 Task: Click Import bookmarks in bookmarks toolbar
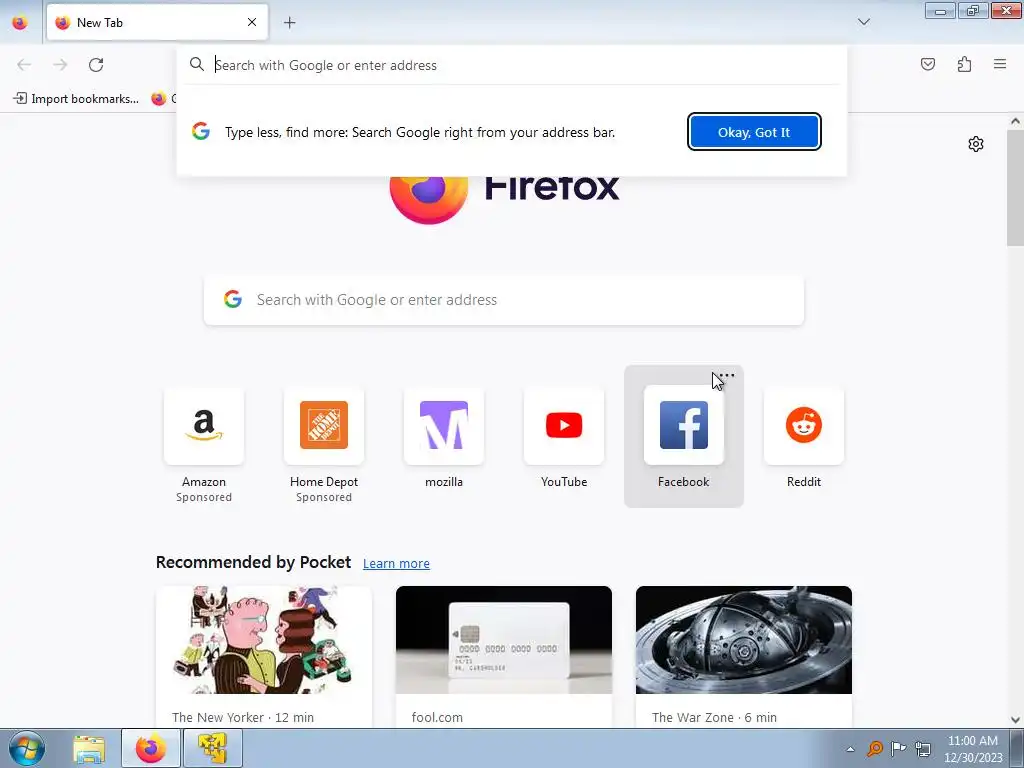76,99
